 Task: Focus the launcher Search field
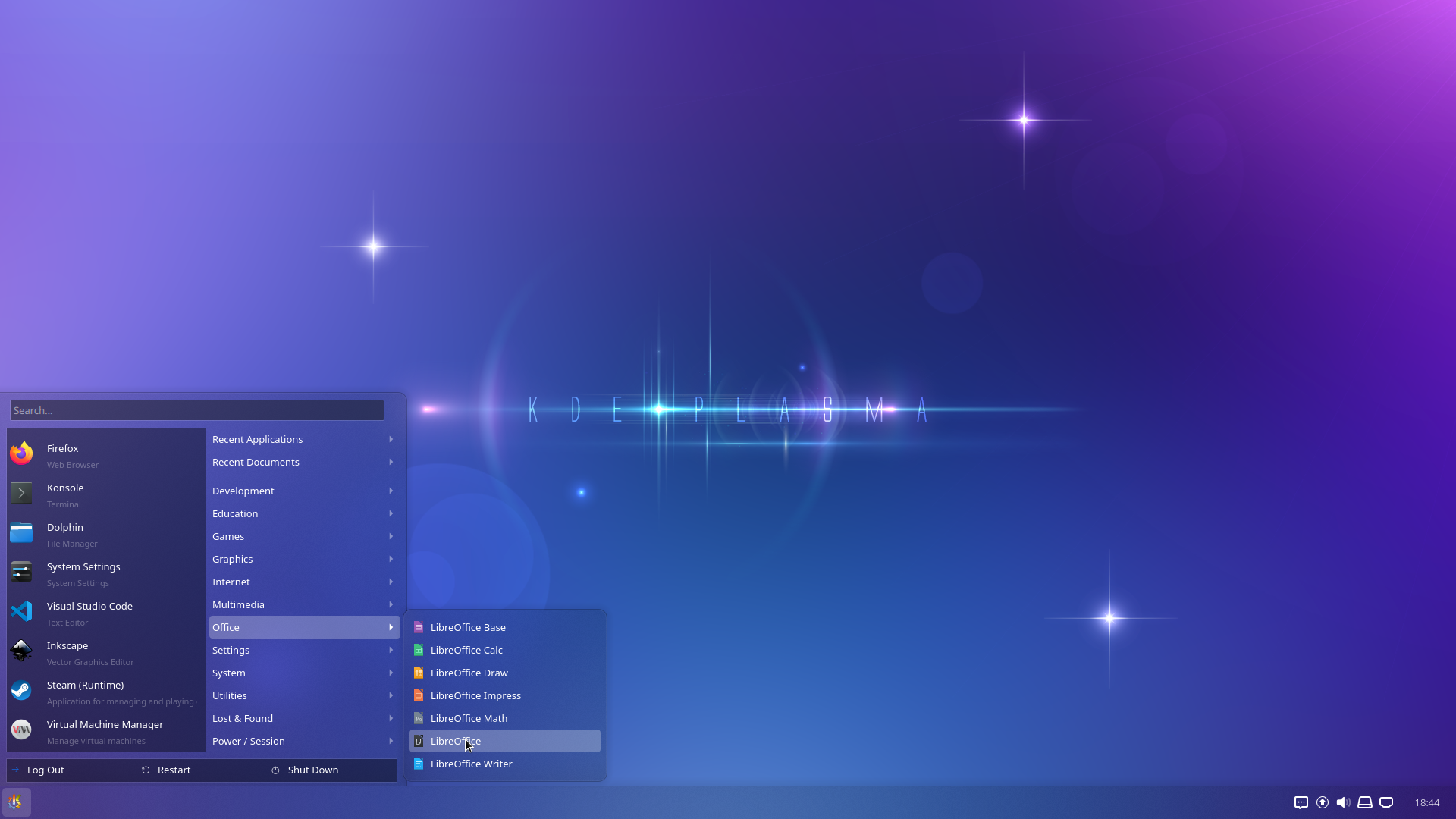[197, 410]
